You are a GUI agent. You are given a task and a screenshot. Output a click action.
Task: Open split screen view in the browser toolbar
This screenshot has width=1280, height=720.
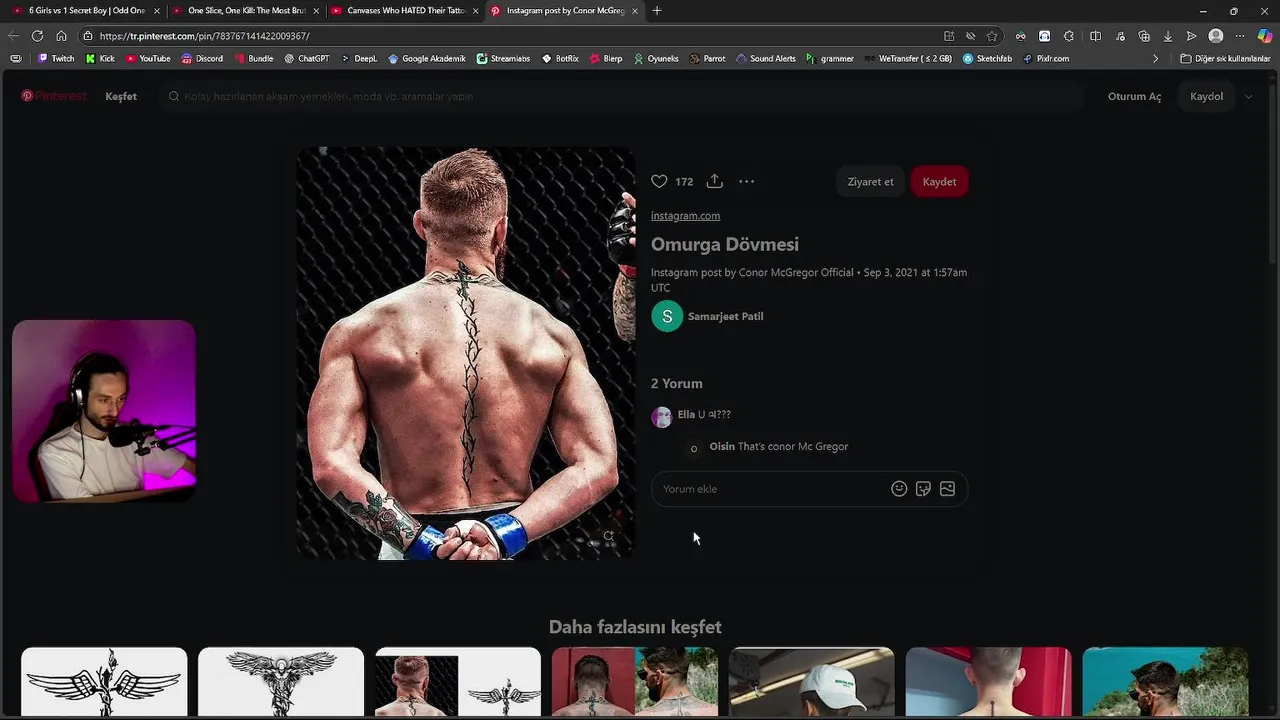point(1095,36)
